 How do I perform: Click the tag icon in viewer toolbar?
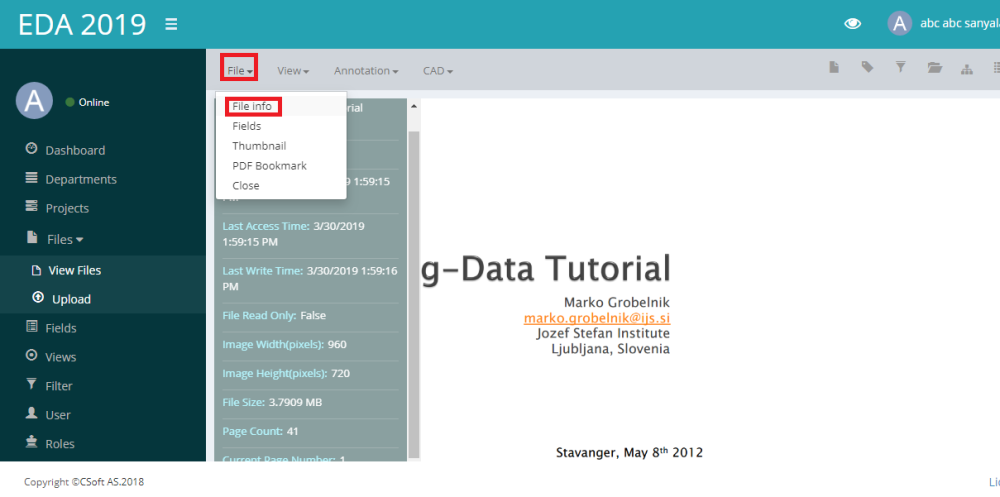[x=867, y=67]
